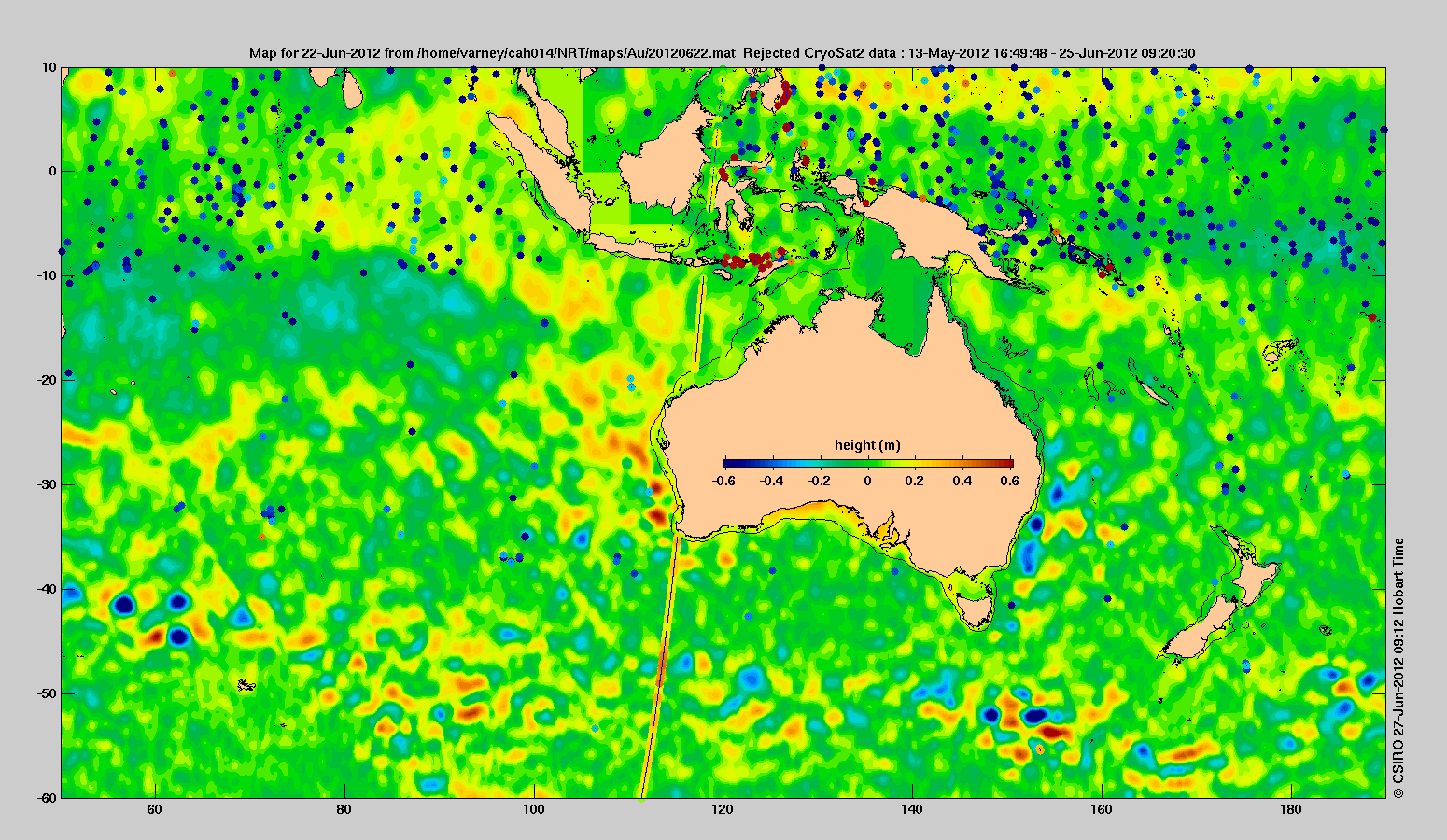Click the 'height (m)' colorbar label
Screen dimensions: 1447x840
coord(867,445)
